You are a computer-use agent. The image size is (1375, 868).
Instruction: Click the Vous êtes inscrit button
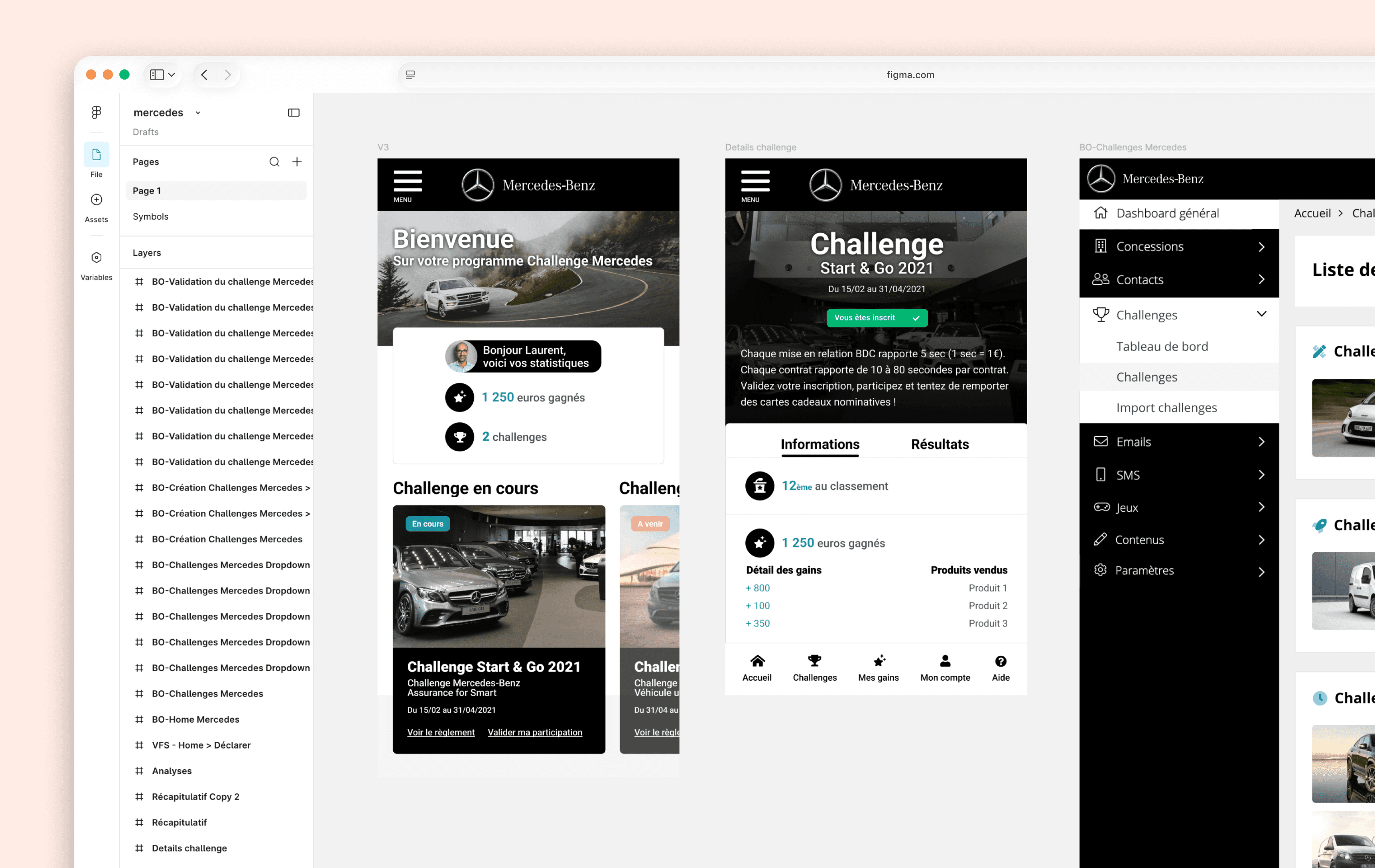coord(877,318)
